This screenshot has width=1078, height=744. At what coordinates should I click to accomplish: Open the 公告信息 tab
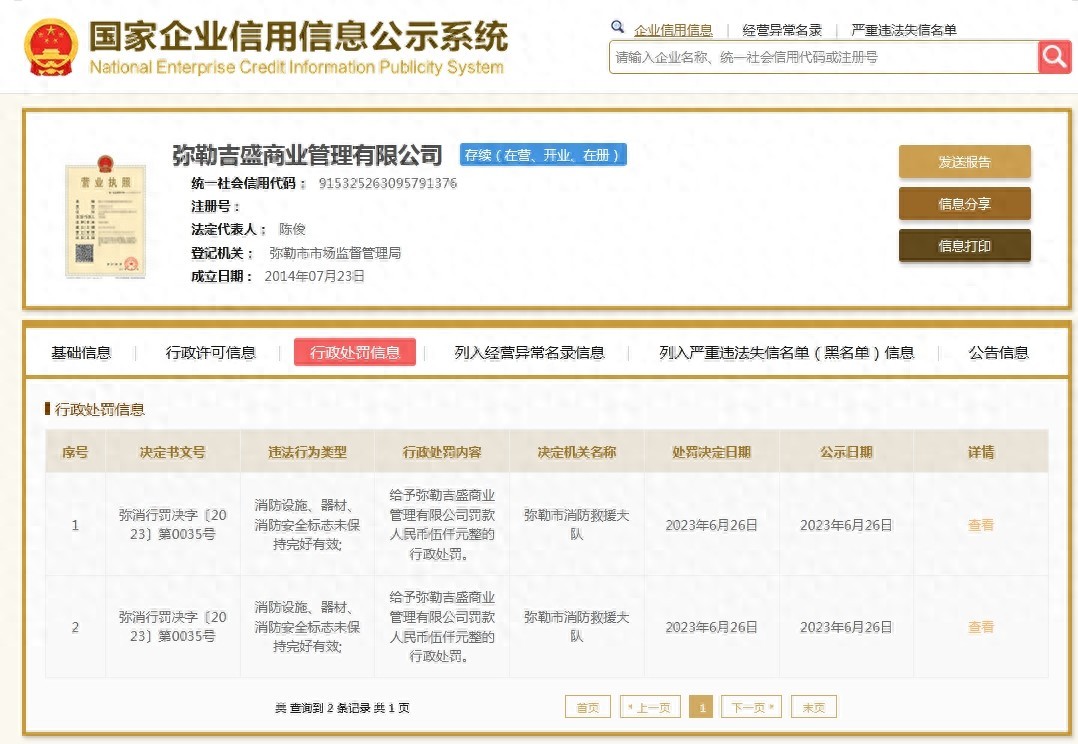coord(998,352)
